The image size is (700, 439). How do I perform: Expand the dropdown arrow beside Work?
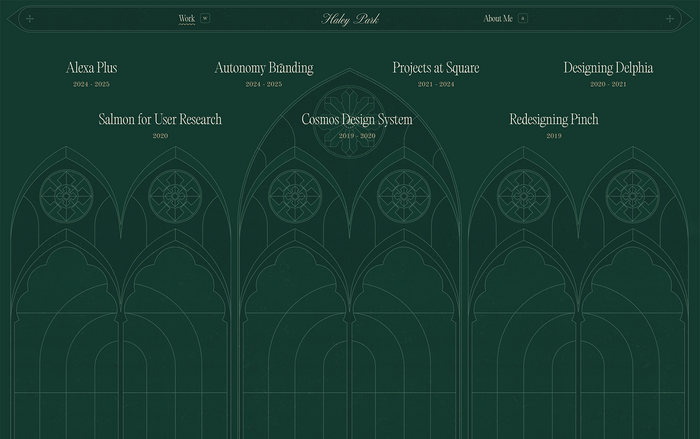205,18
